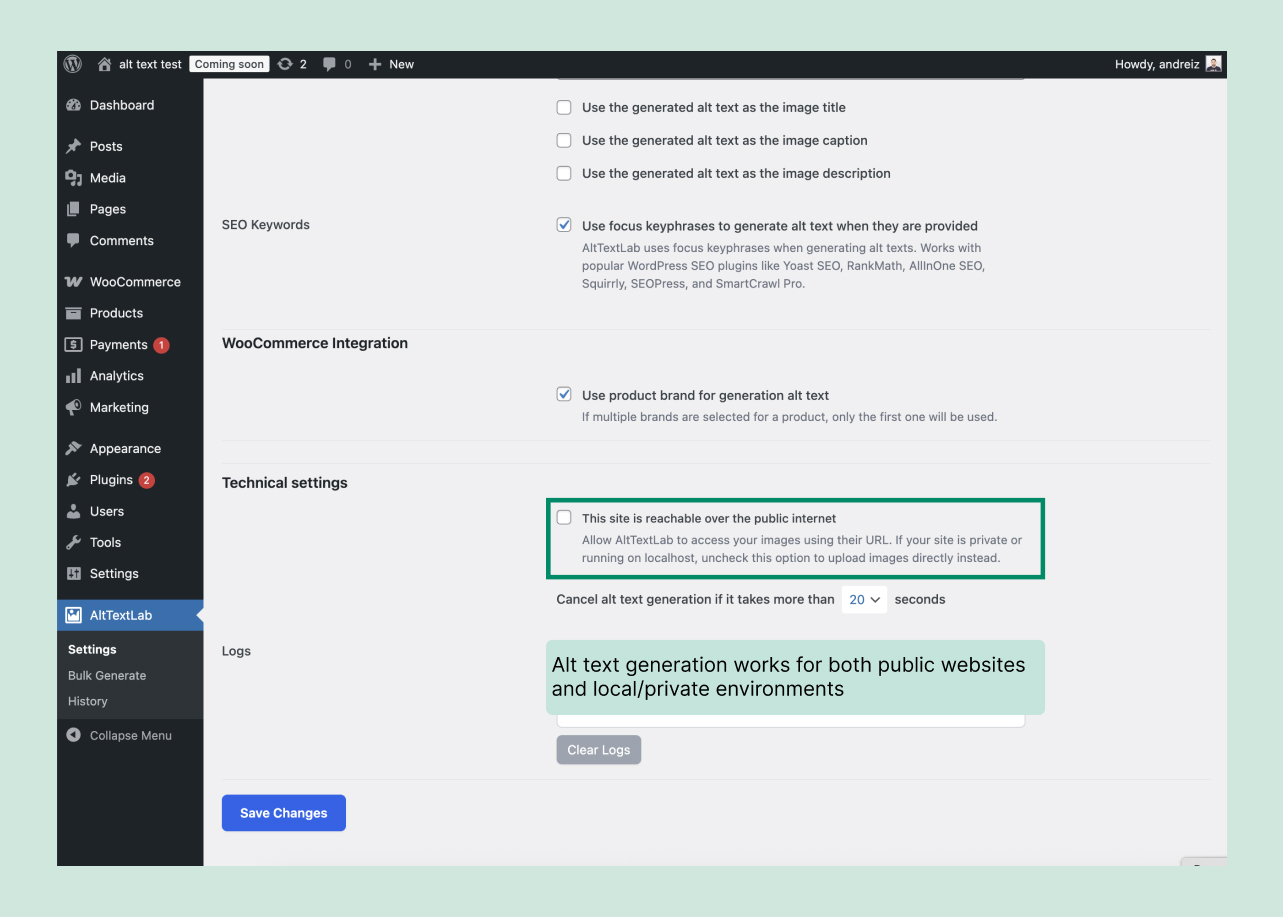Open the Media library from the sidebar
Screen dimensions: 1283x917
[x=106, y=177]
